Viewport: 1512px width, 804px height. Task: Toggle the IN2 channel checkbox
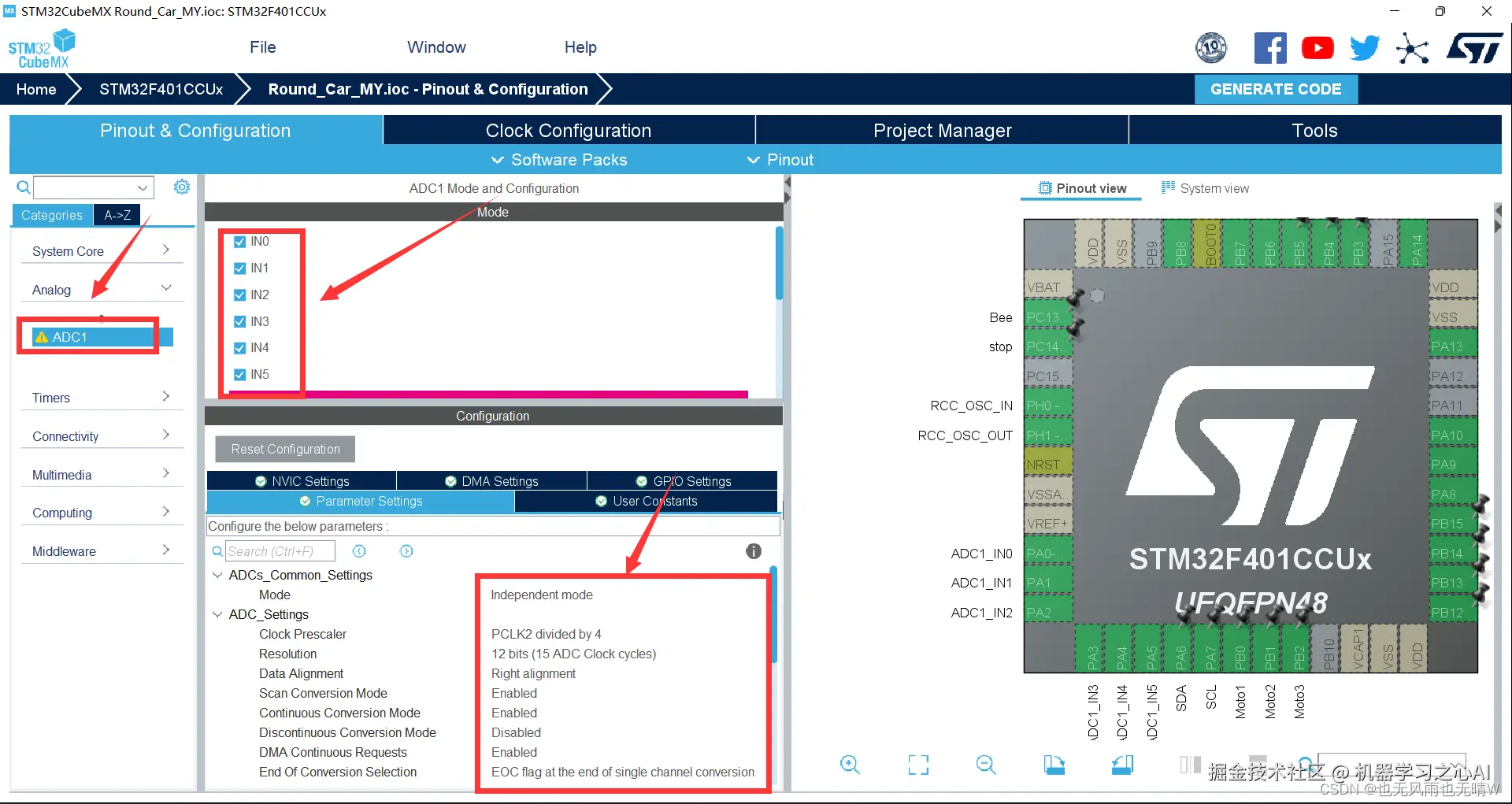(240, 295)
